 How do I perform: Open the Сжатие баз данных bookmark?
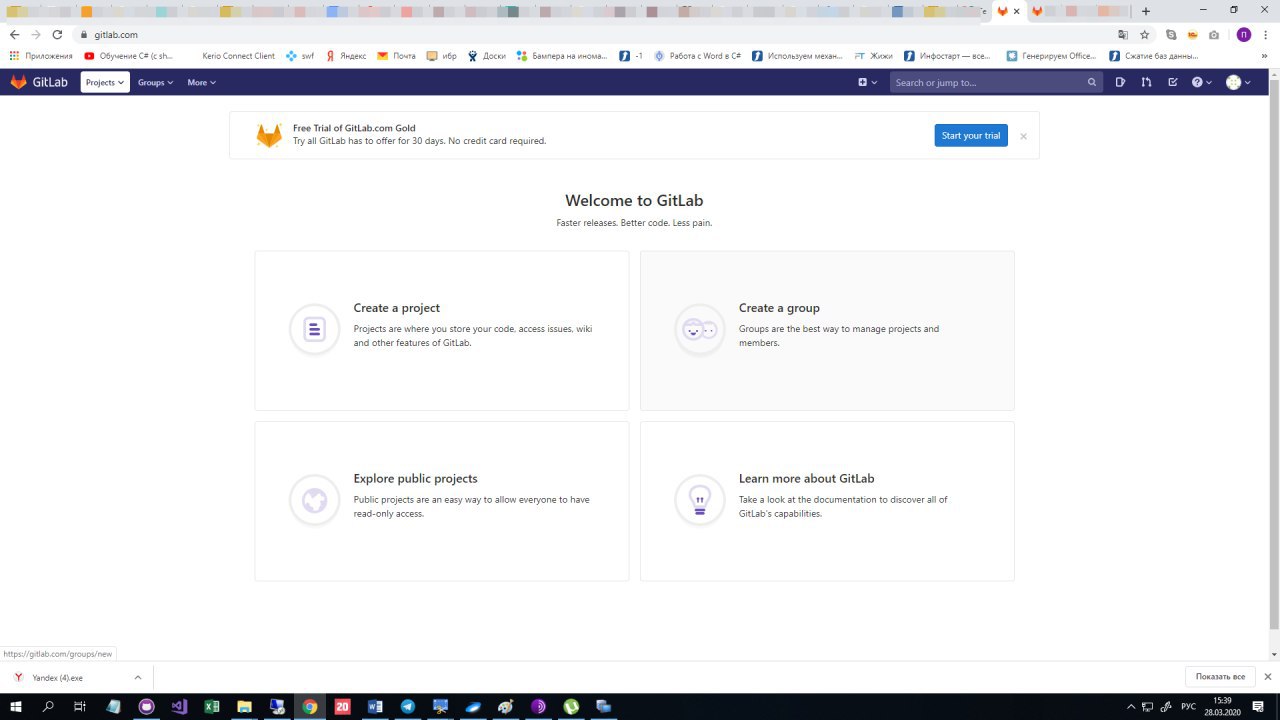coord(1153,56)
